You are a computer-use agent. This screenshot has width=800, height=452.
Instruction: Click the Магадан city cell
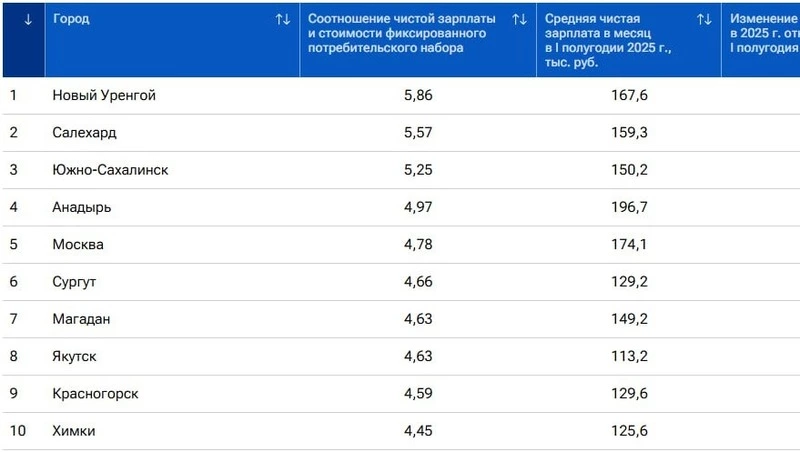[x=81, y=319]
